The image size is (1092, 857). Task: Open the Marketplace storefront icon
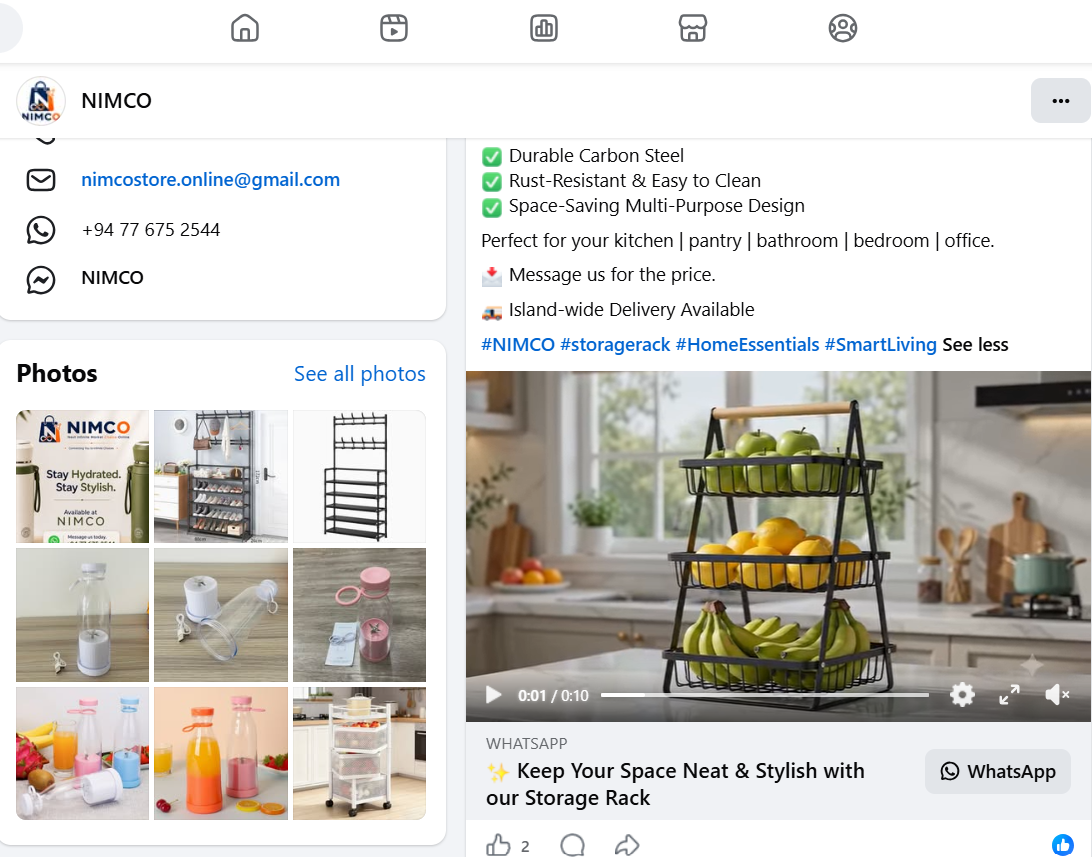693,29
